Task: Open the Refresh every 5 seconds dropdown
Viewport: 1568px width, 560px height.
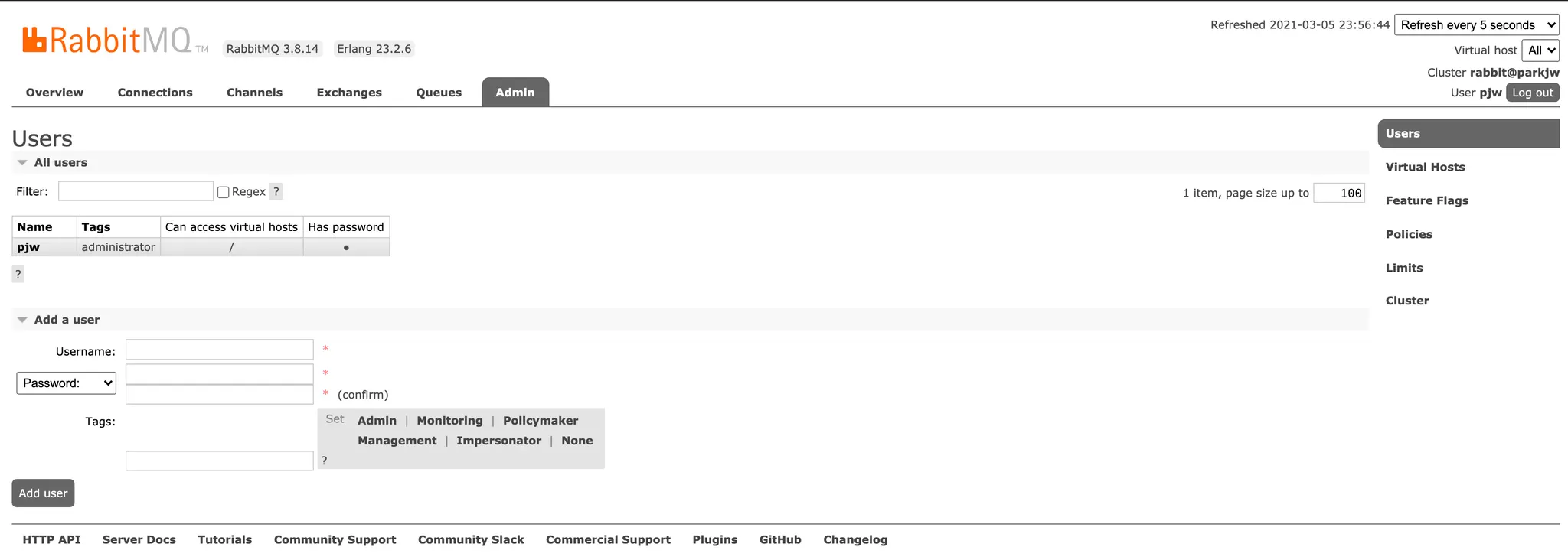Action: tap(1477, 25)
